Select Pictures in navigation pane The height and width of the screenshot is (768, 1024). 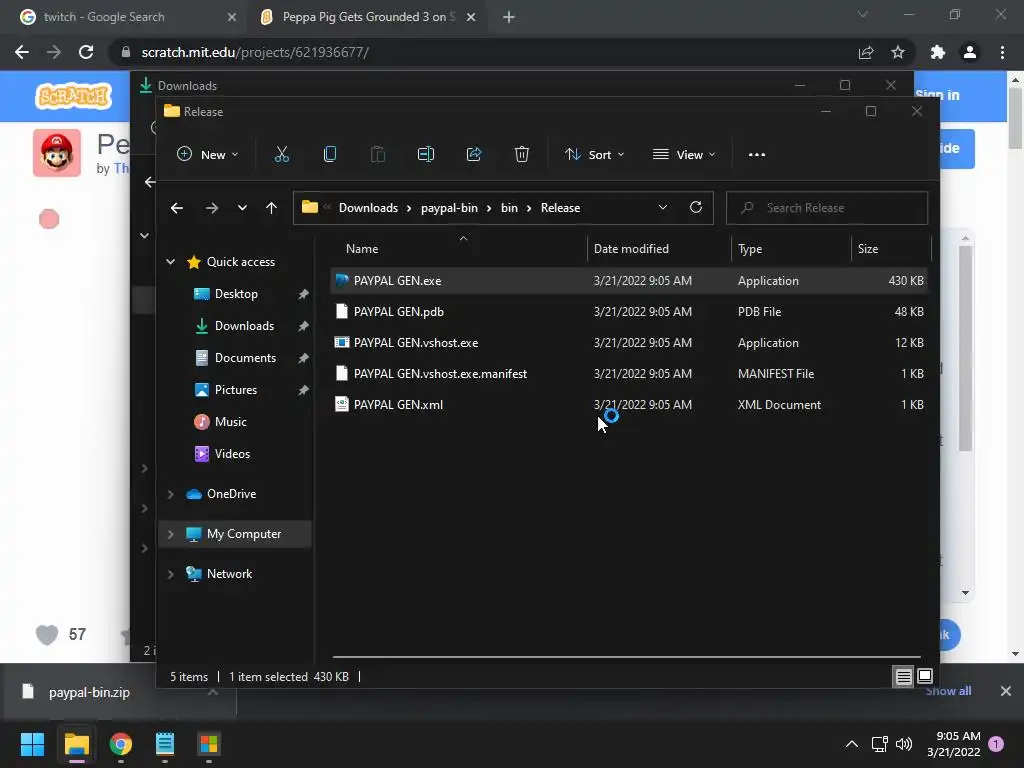click(x=236, y=390)
